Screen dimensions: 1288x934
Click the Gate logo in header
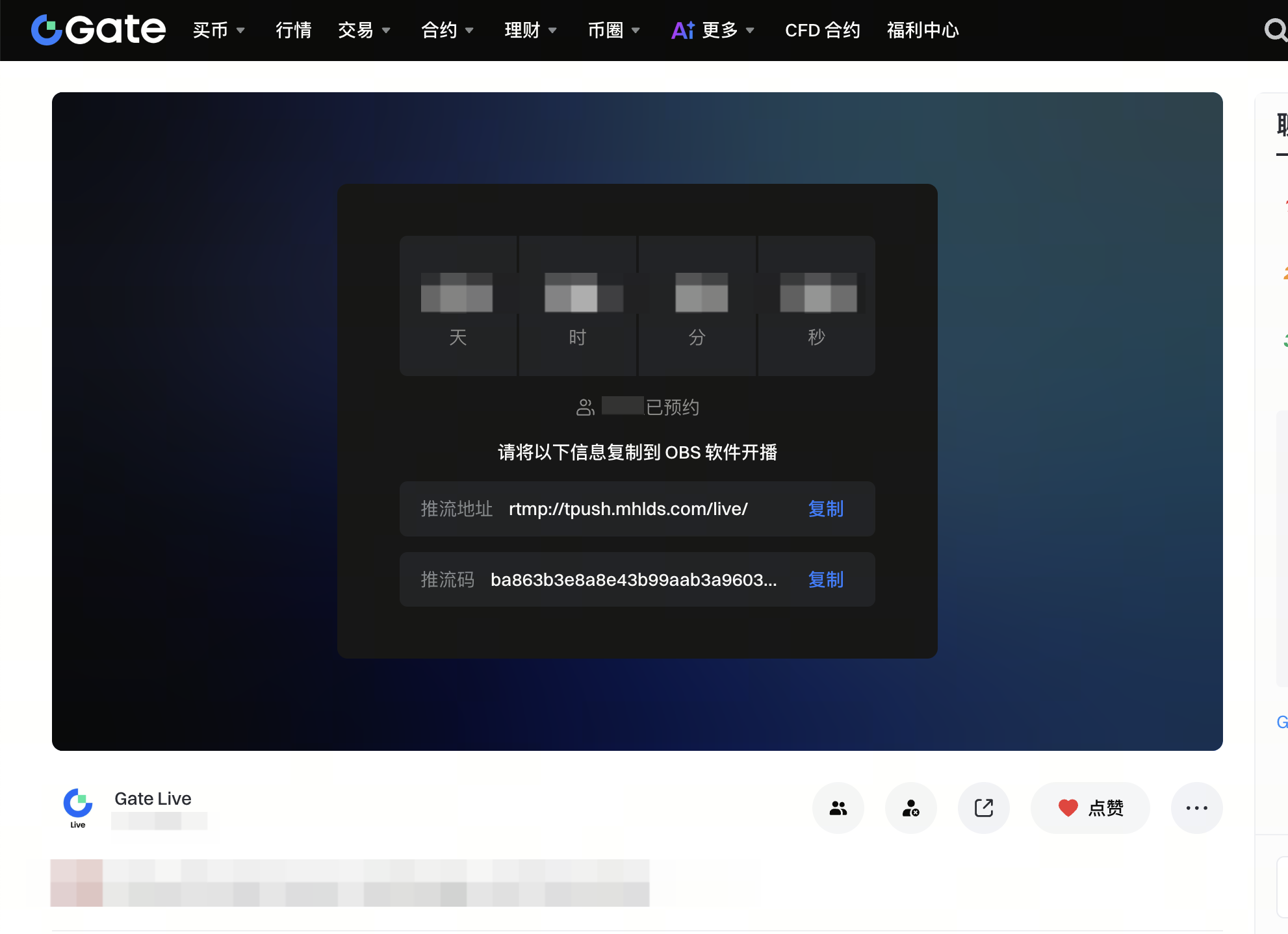click(98, 30)
